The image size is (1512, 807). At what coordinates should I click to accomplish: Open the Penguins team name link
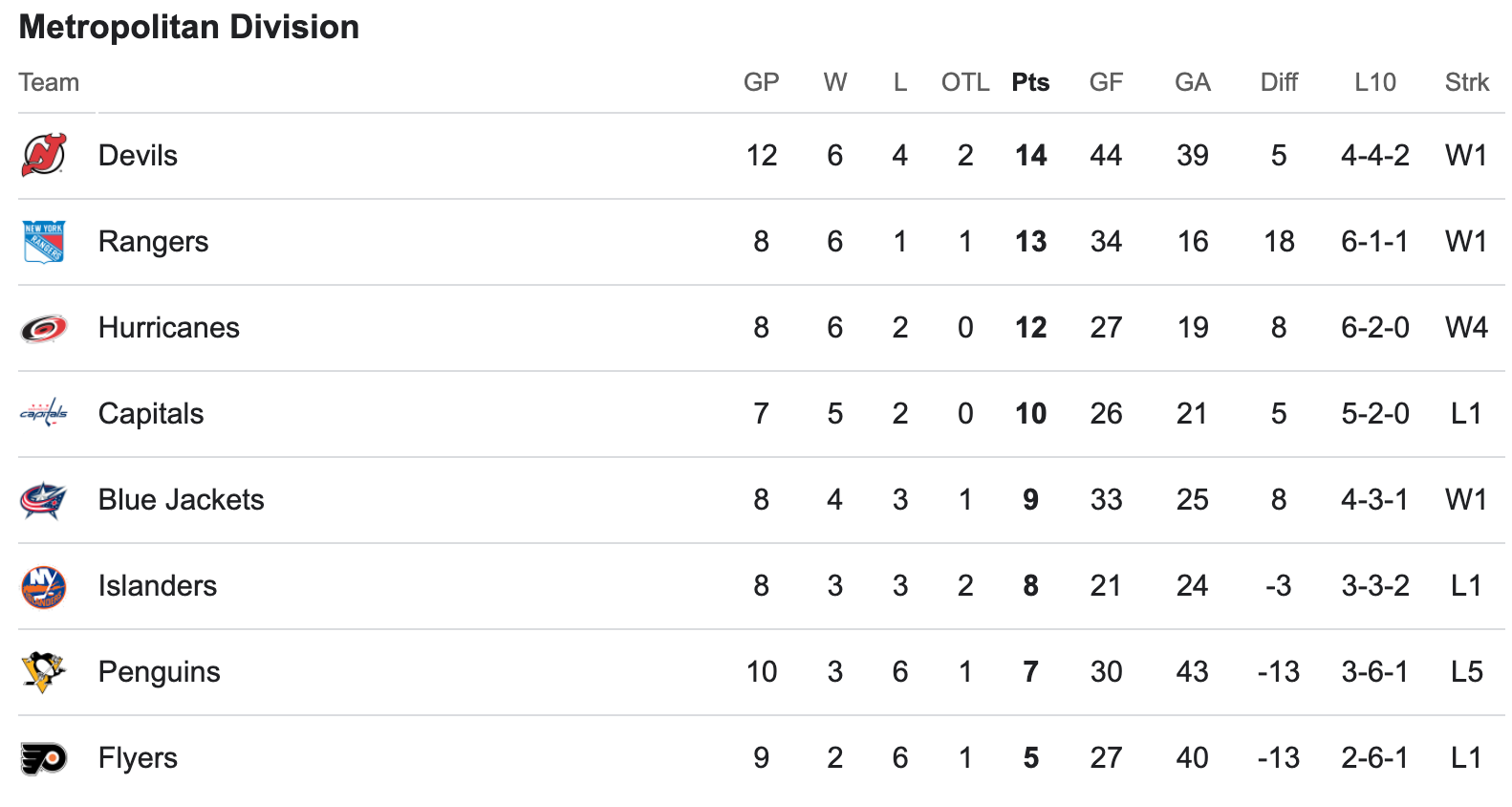[159, 672]
